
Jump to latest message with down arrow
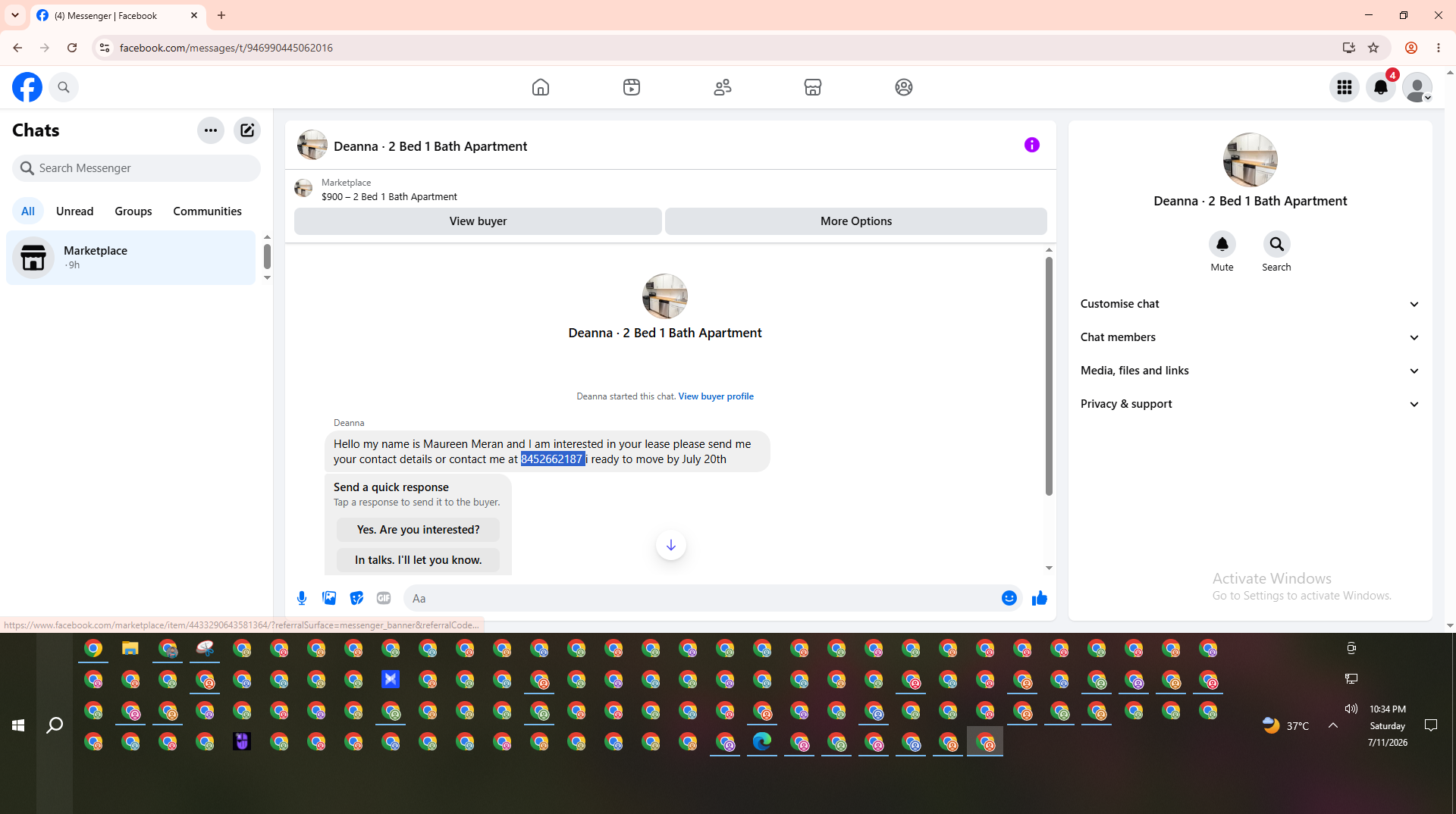(671, 545)
